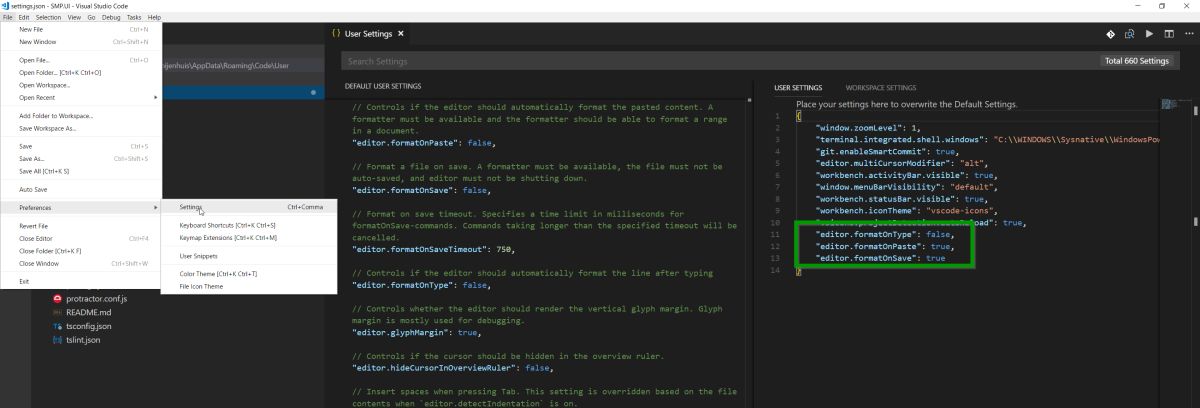
Task: Click the protractor.conf.js file icon
Action: coord(57,298)
